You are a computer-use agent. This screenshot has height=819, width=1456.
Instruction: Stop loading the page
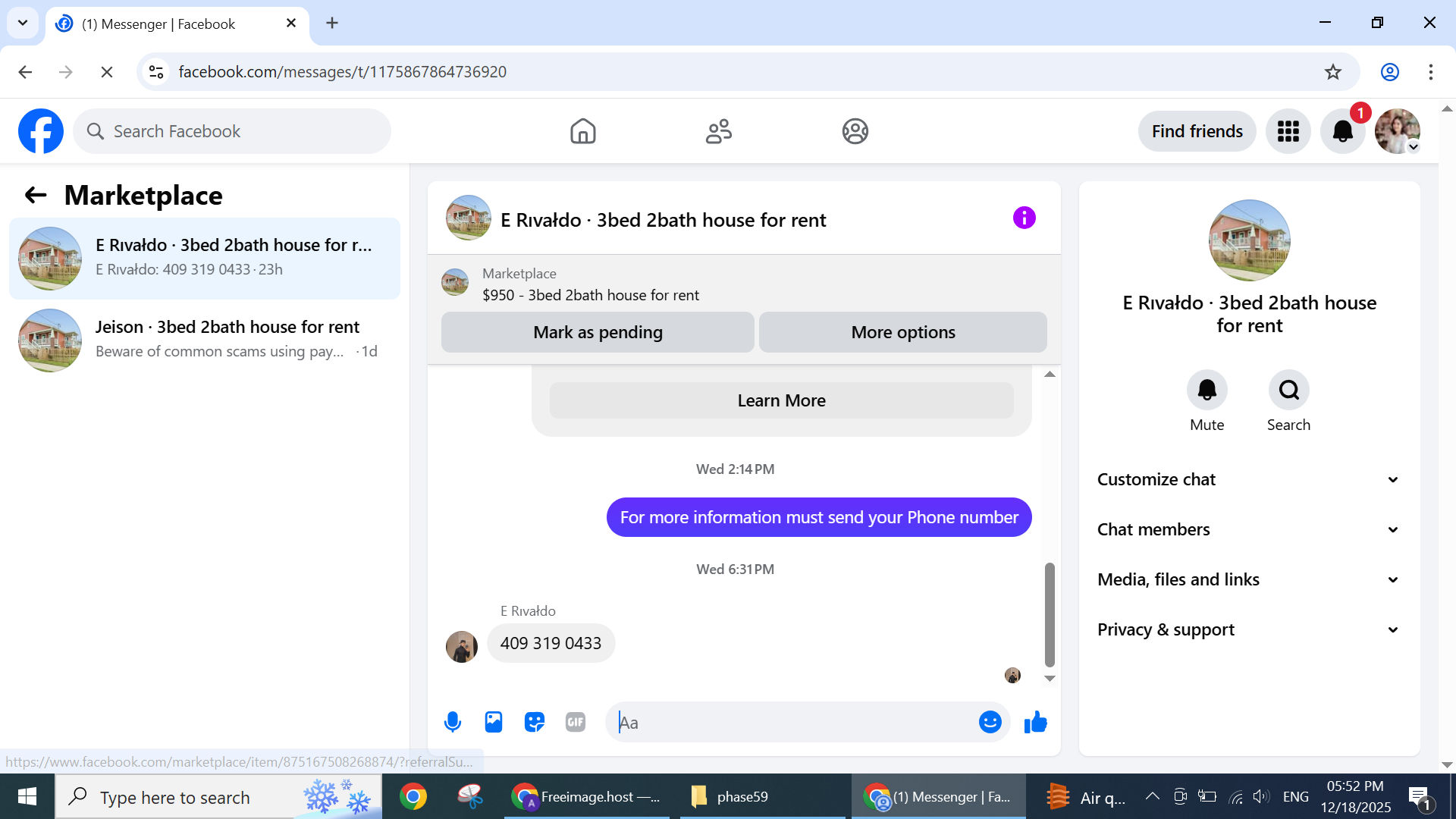107,72
